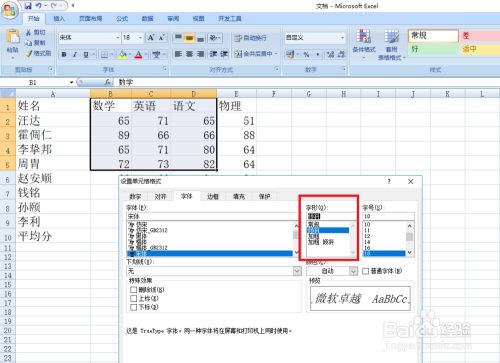Center cell text horizontally
Viewport: 500px width, 363px height.
189,54
